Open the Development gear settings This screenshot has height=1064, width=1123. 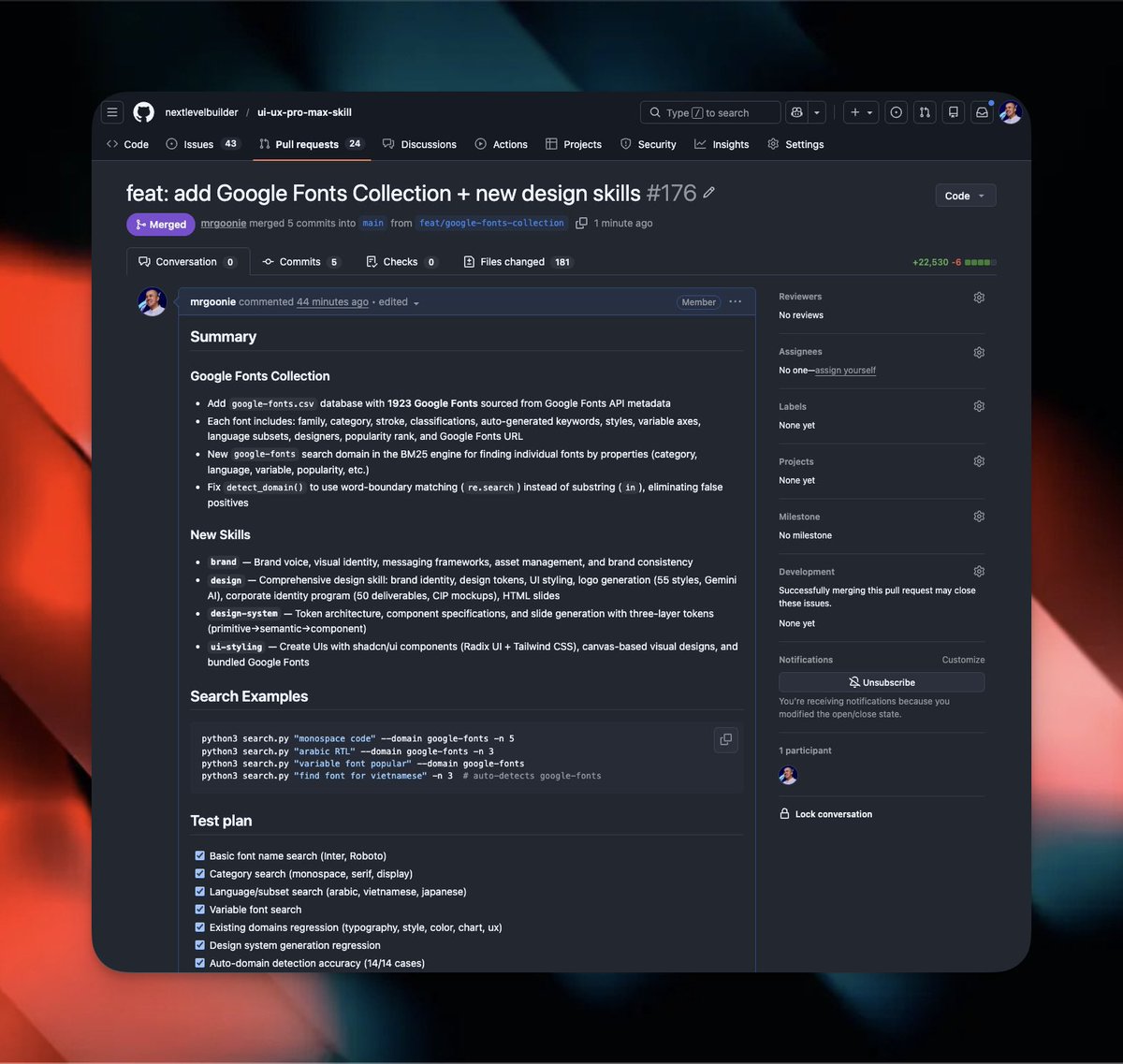979,571
